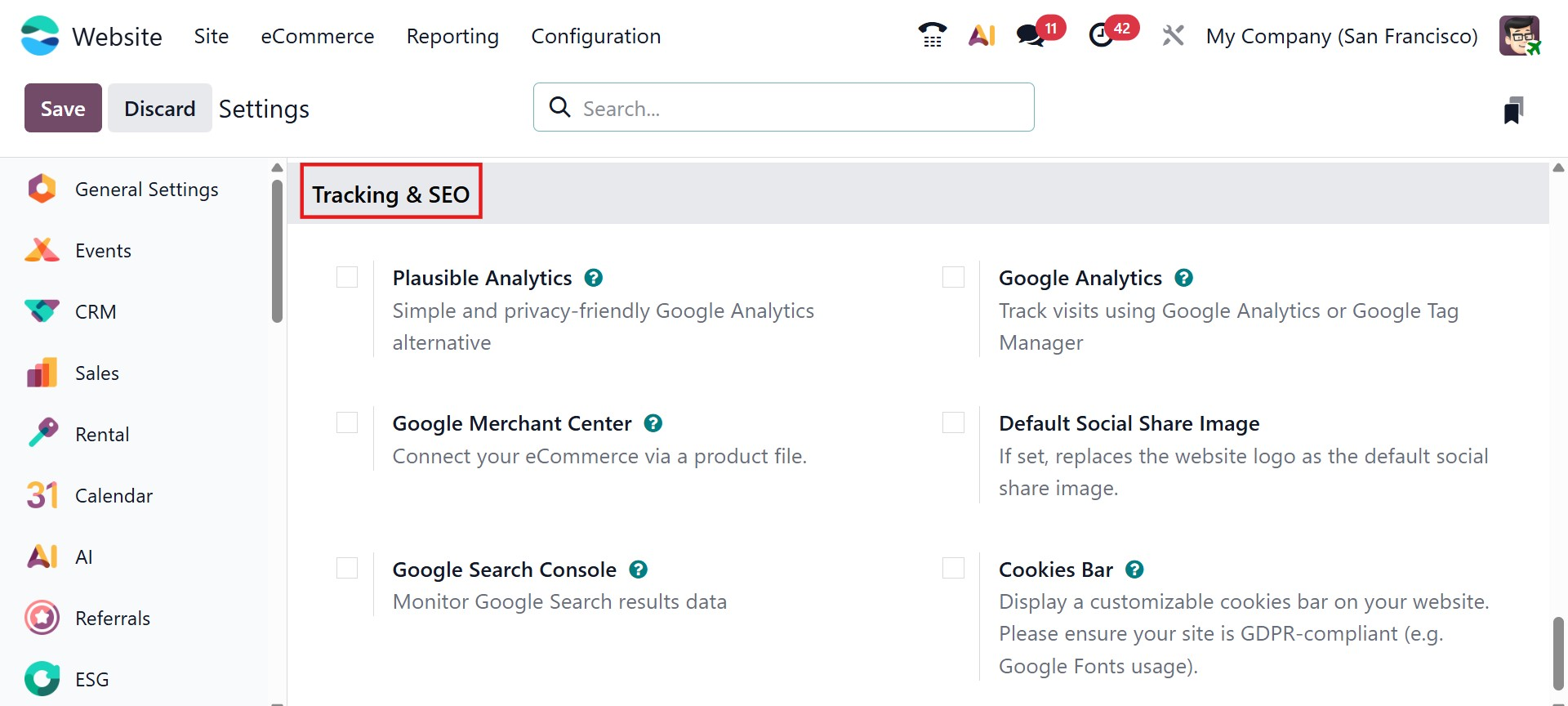
Task: Click the AI assistant icon in navbar
Action: coord(982,35)
